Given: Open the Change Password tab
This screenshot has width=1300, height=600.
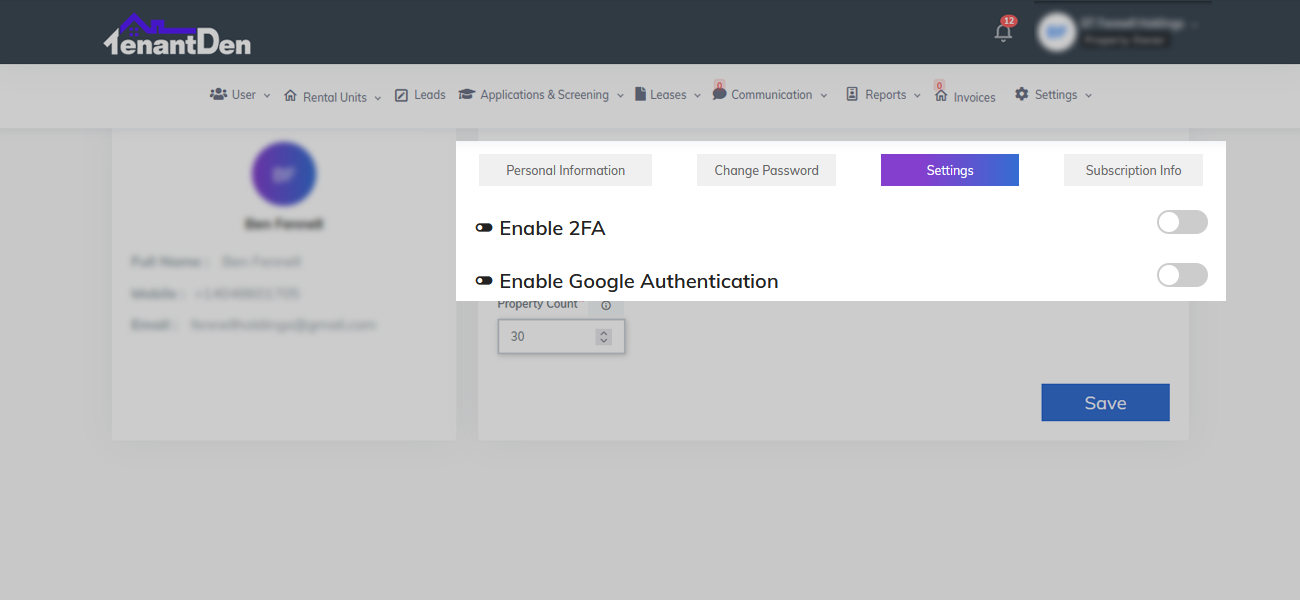Looking at the screenshot, I should [766, 170].
